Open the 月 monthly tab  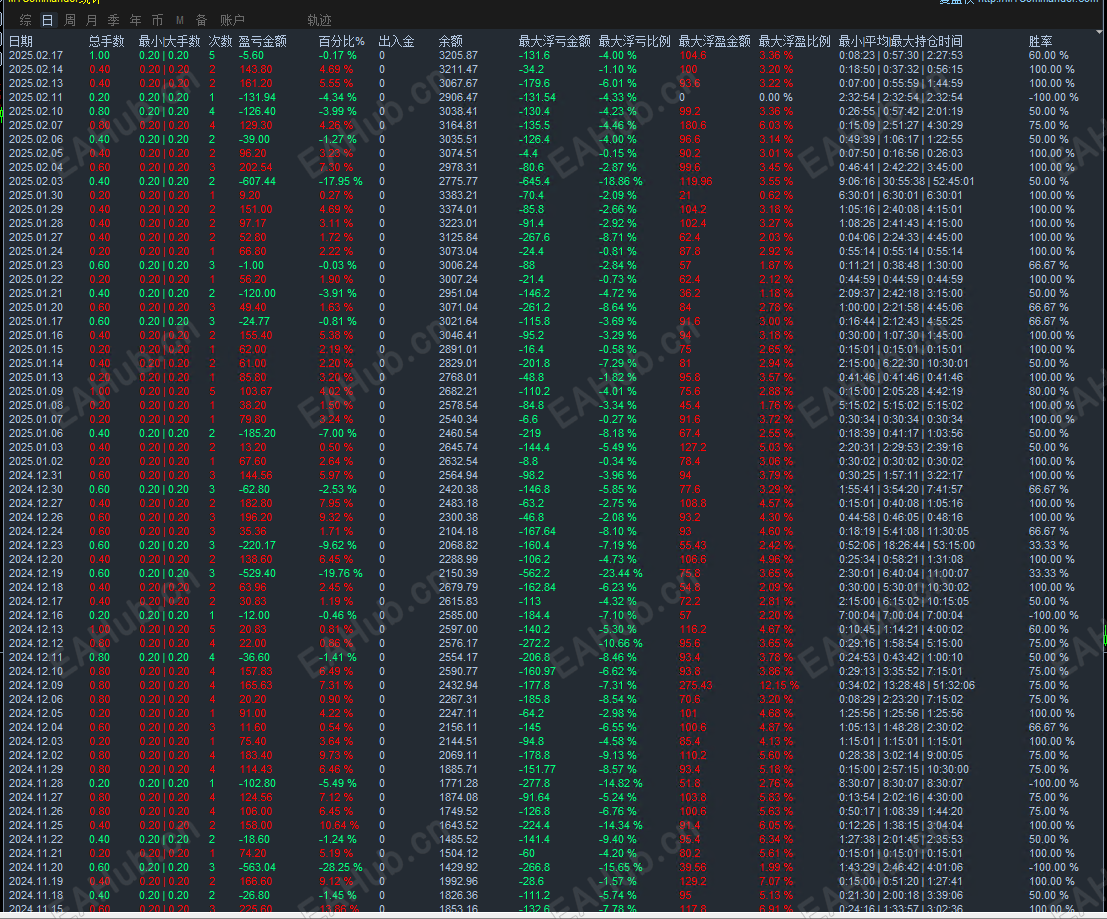tap(91, 20)
